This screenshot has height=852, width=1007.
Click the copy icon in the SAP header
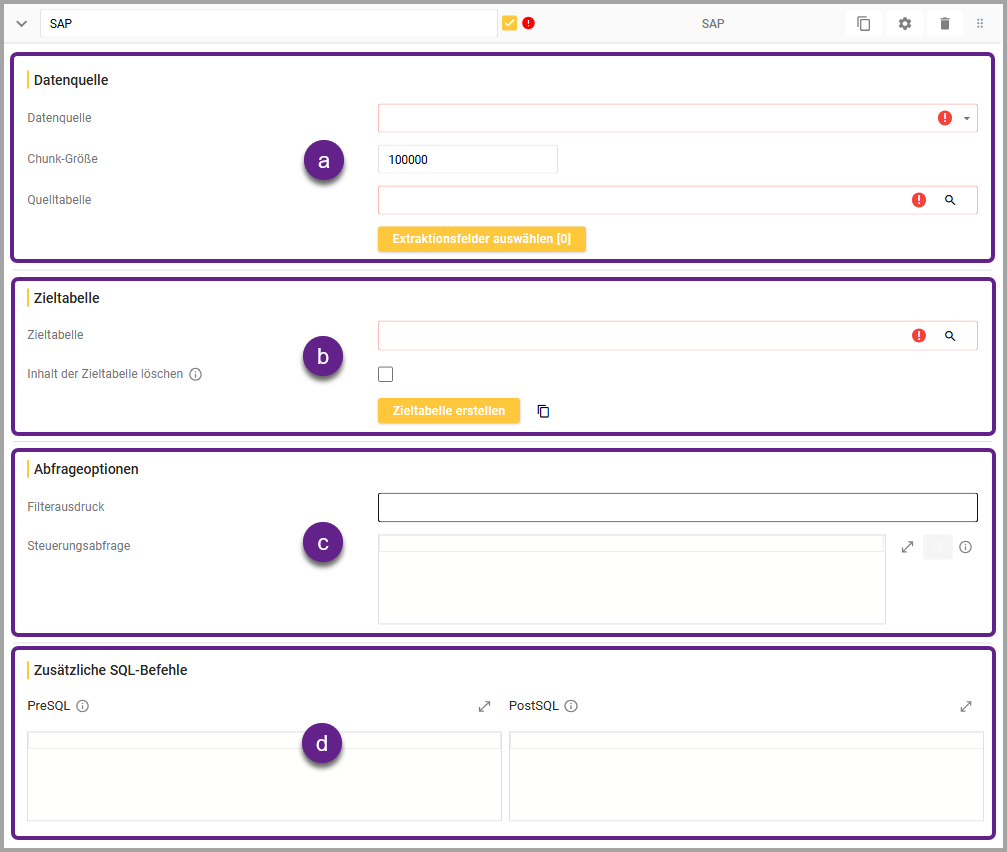coord(864,24)
